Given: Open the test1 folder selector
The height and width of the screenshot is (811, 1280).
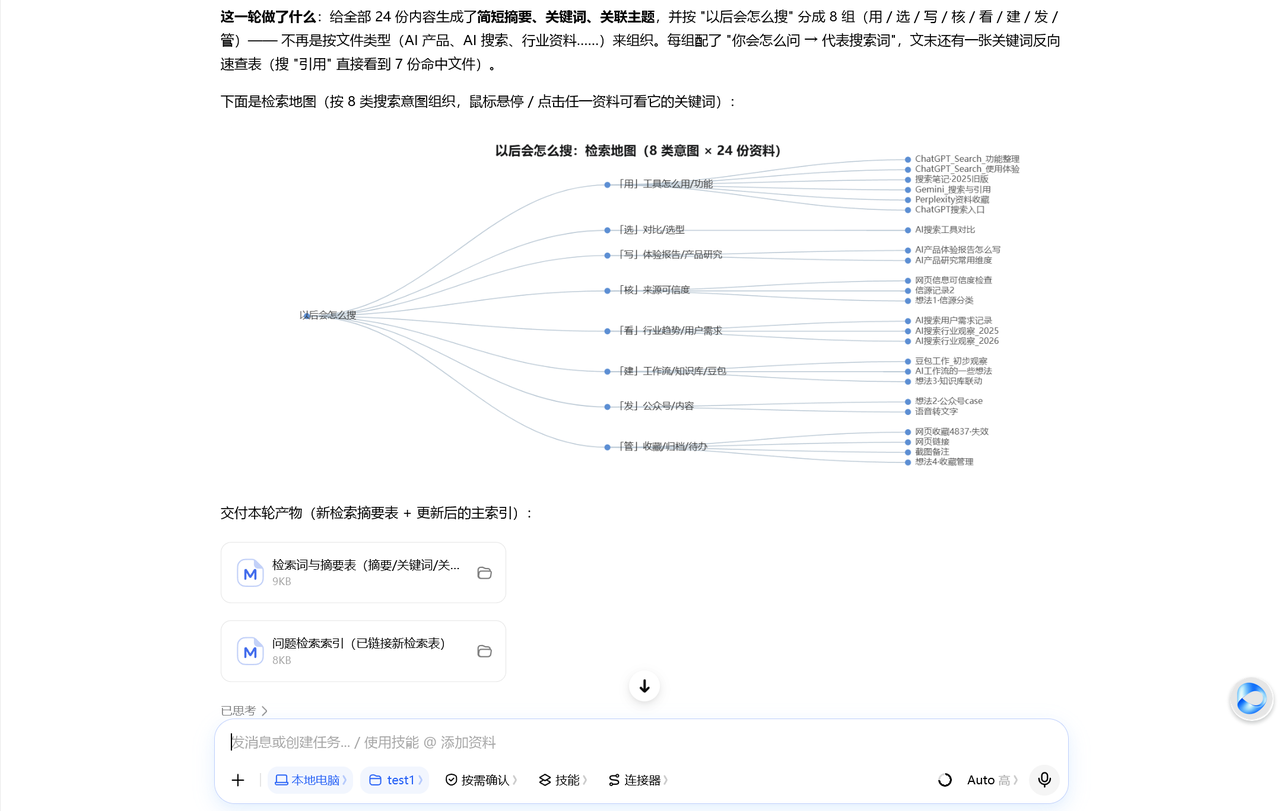Looking at the screenshot, I should 395,780.
